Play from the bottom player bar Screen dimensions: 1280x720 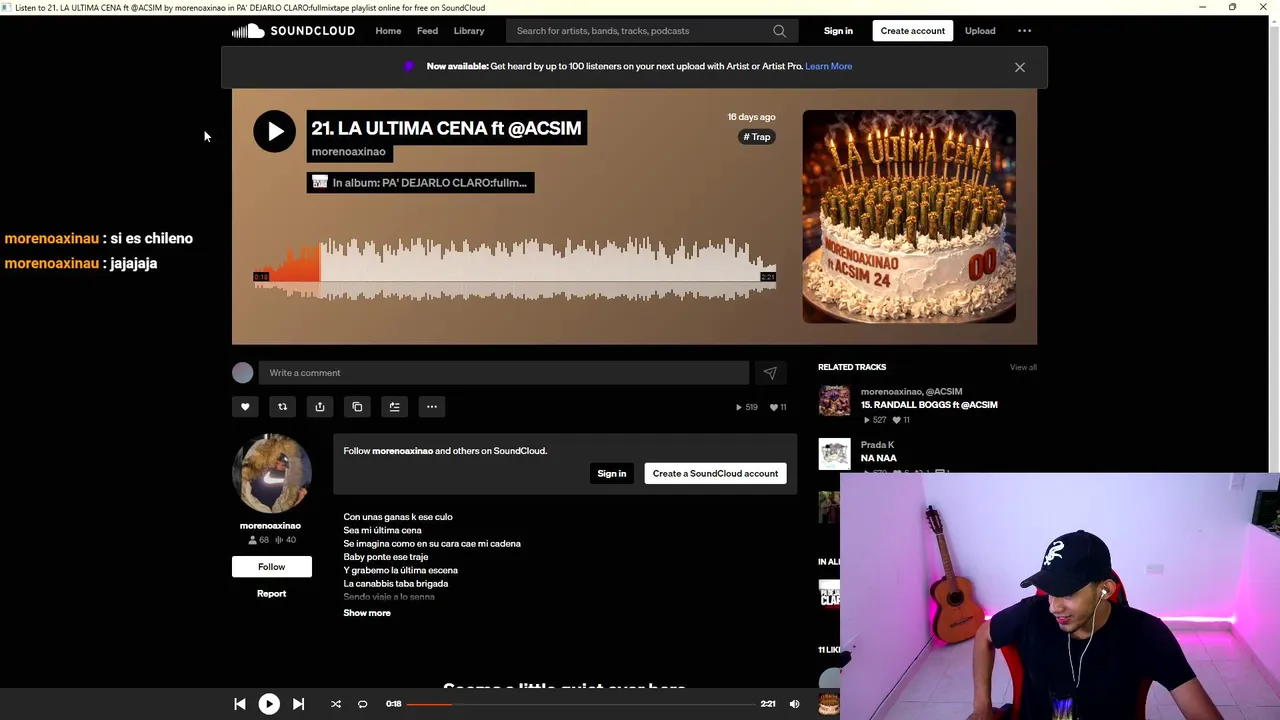269,704
